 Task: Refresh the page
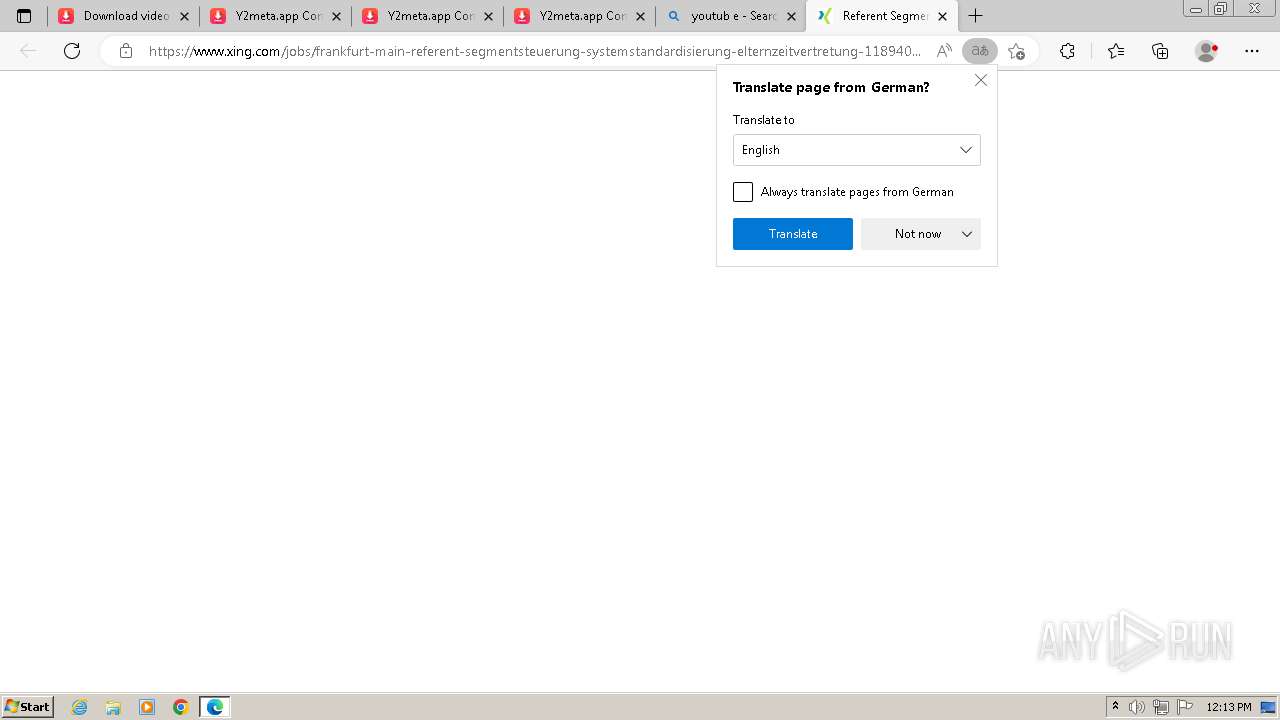pos(72,51)
